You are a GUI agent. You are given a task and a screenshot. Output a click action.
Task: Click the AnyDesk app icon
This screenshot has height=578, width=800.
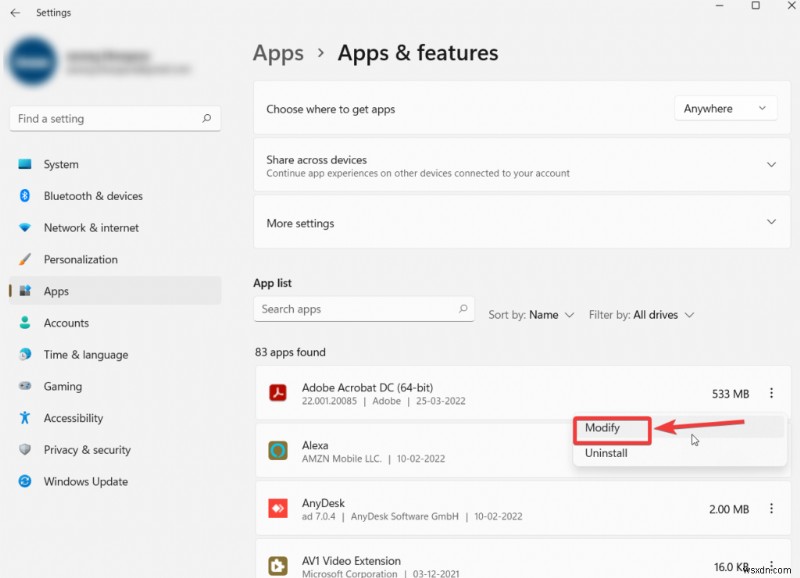(278, 508)
